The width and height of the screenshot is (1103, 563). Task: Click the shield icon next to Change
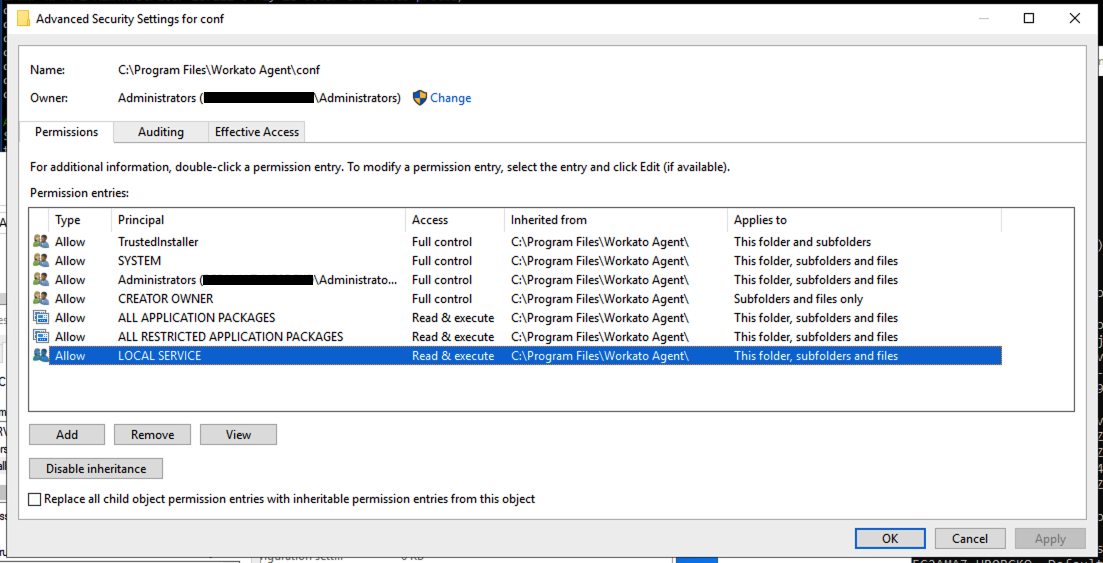click(x=420, y=98)
